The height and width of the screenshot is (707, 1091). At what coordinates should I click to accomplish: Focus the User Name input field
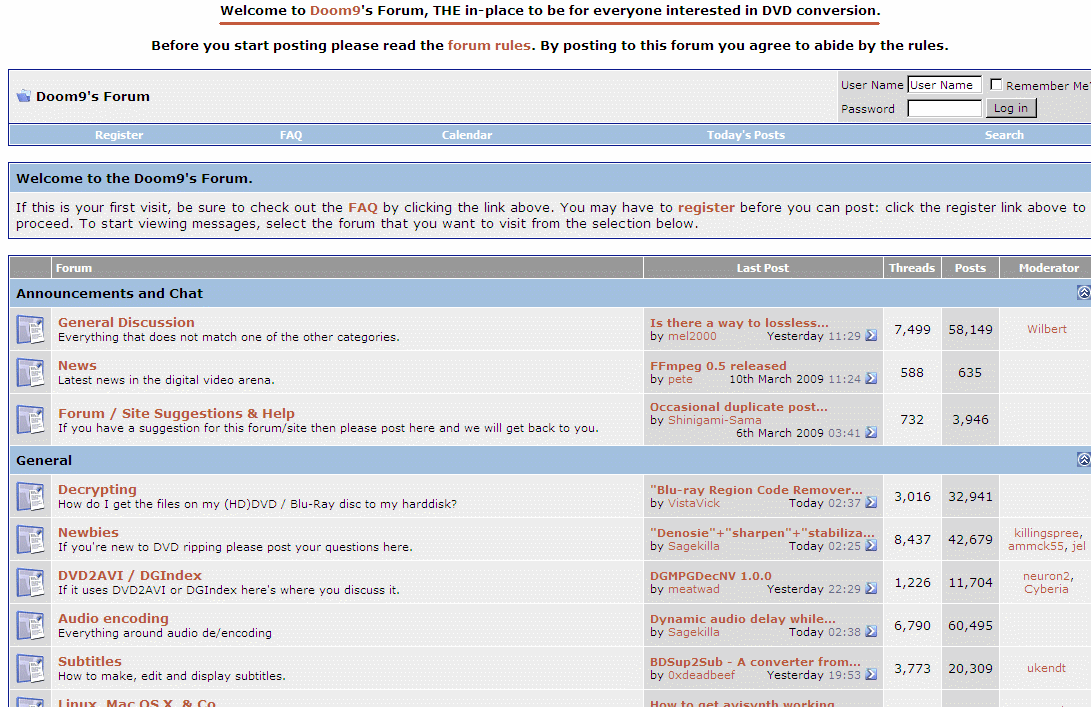coord(944,85)
